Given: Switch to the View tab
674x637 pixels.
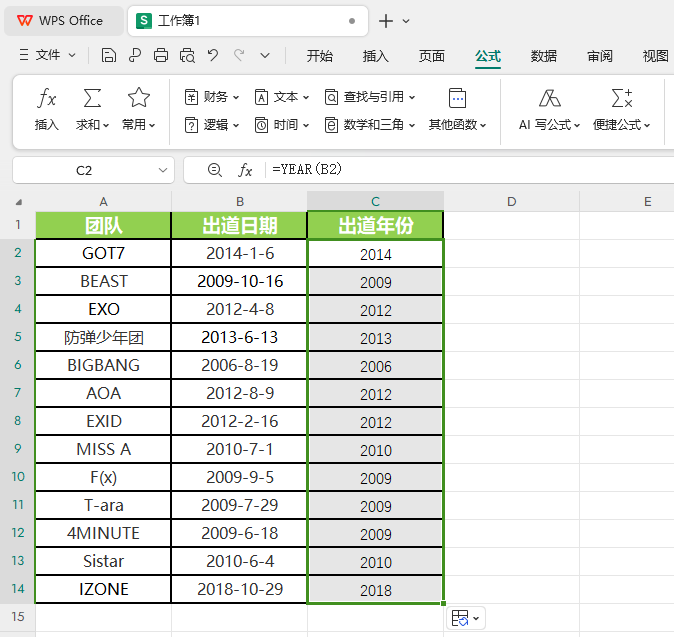Looking at the screenshot, I should pyautogui.click(x=656, y=56).
